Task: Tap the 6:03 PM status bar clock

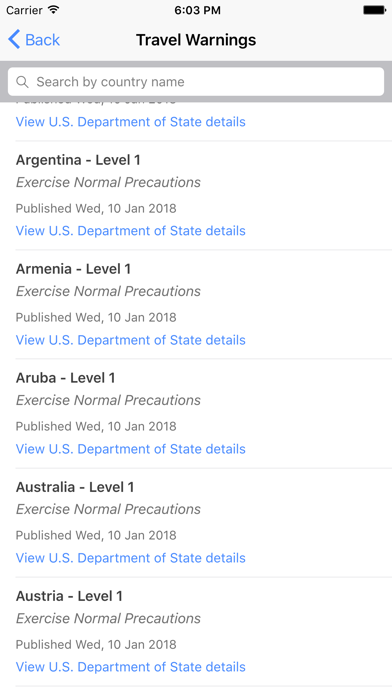Action: click(x=197, y=10)
